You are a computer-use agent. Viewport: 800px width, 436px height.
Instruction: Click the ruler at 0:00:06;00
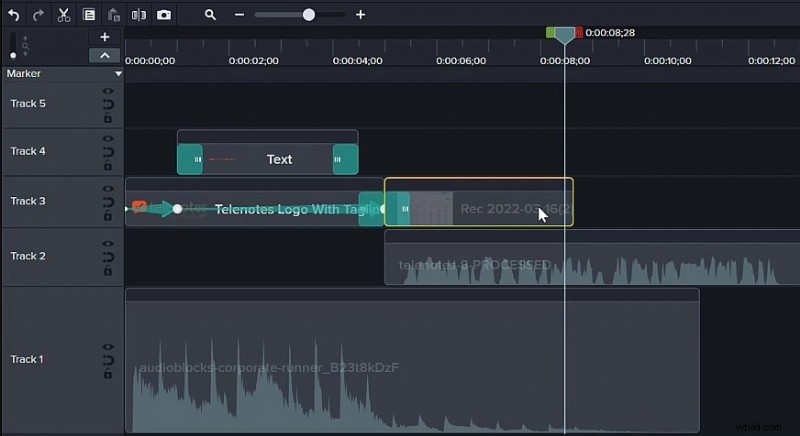(x=461, y=61)
